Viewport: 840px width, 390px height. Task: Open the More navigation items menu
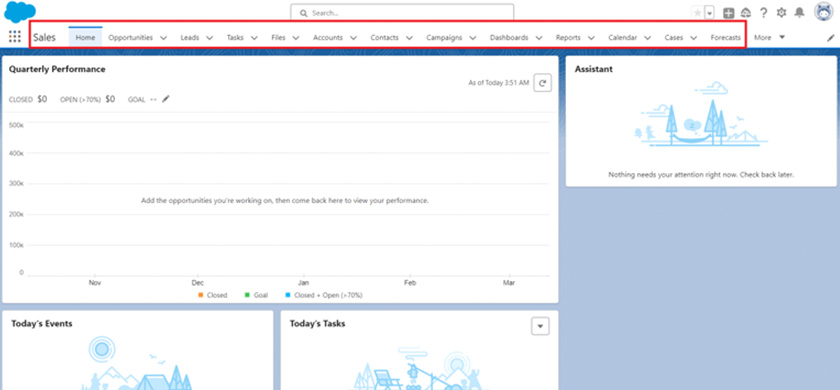[769, 38]
